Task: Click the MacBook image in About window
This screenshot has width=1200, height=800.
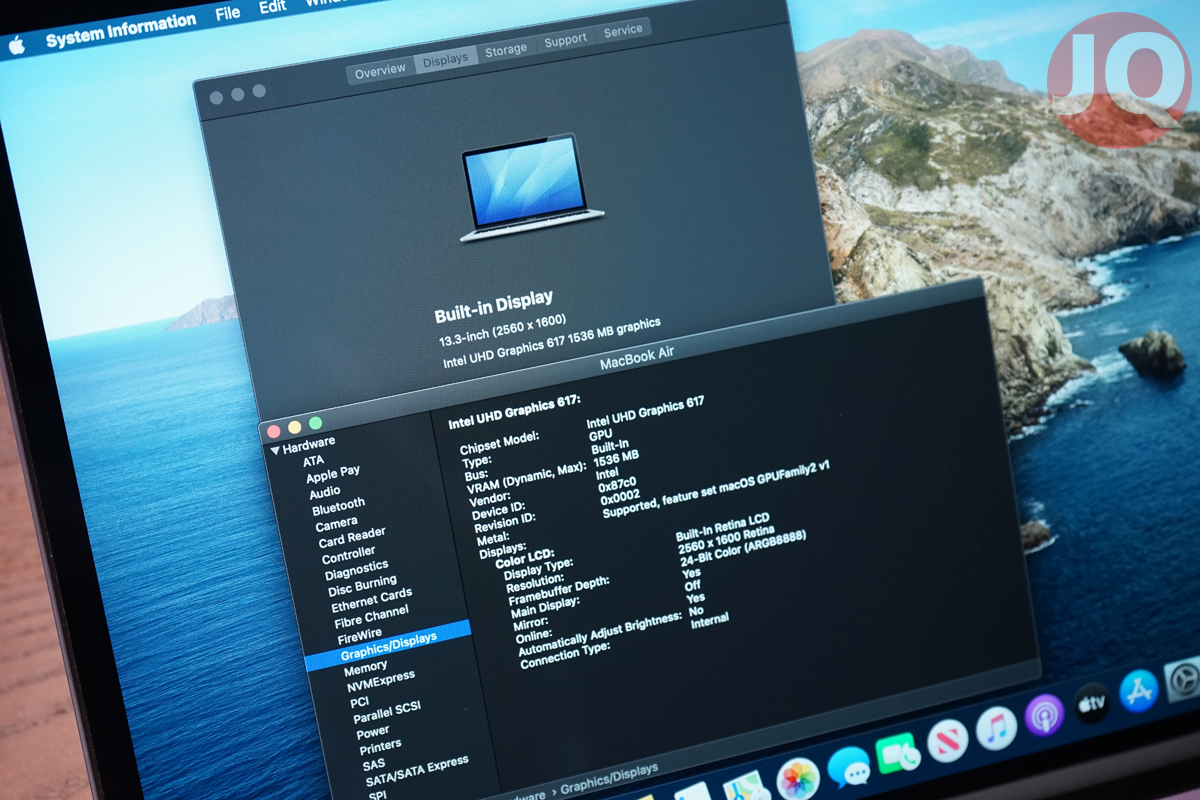Action: (x=532, y=187)
